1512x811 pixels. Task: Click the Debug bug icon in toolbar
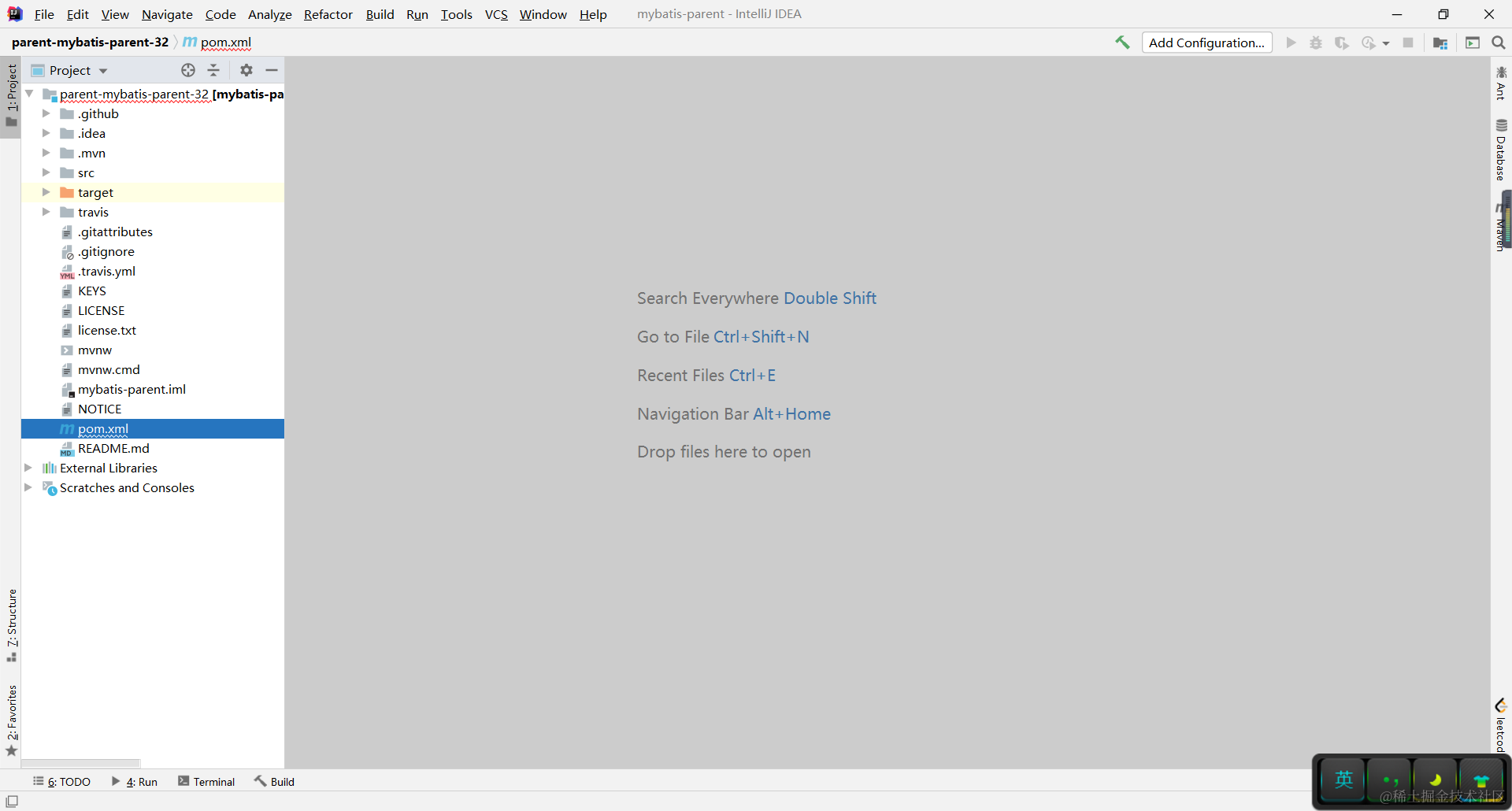point(1316,43)
